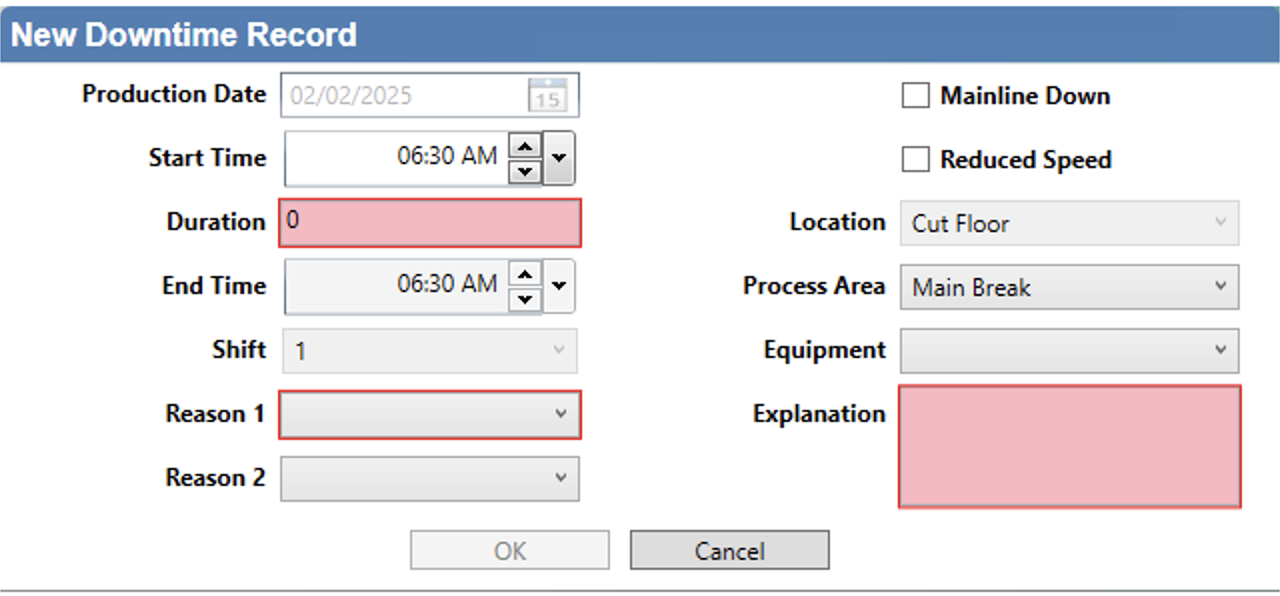Click into the Duration input field
1280x596 pixels.
coord(430,223)
